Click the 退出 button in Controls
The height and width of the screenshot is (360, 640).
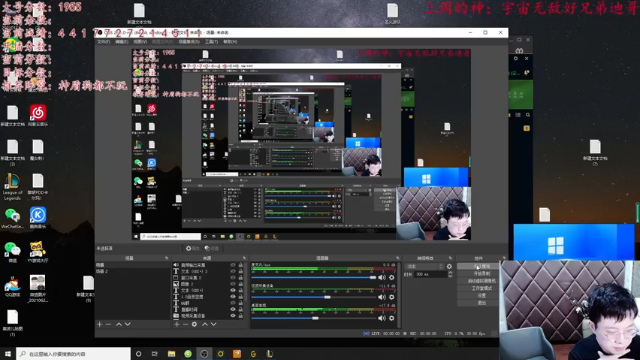(x=478, y=303)
